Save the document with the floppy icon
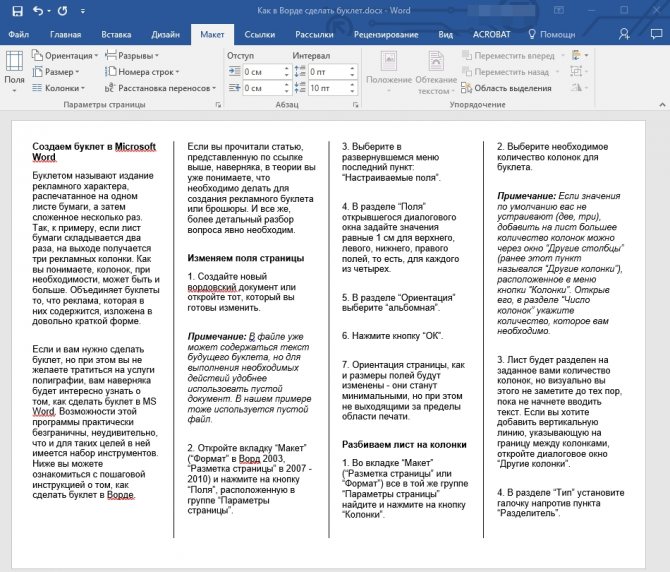Screen dimensions: 670x572 coord(17,11)
